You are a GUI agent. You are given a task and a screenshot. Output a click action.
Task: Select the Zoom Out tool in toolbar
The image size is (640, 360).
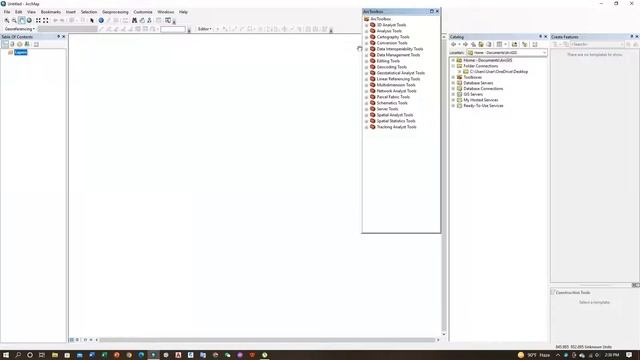[x=14, y=20]
